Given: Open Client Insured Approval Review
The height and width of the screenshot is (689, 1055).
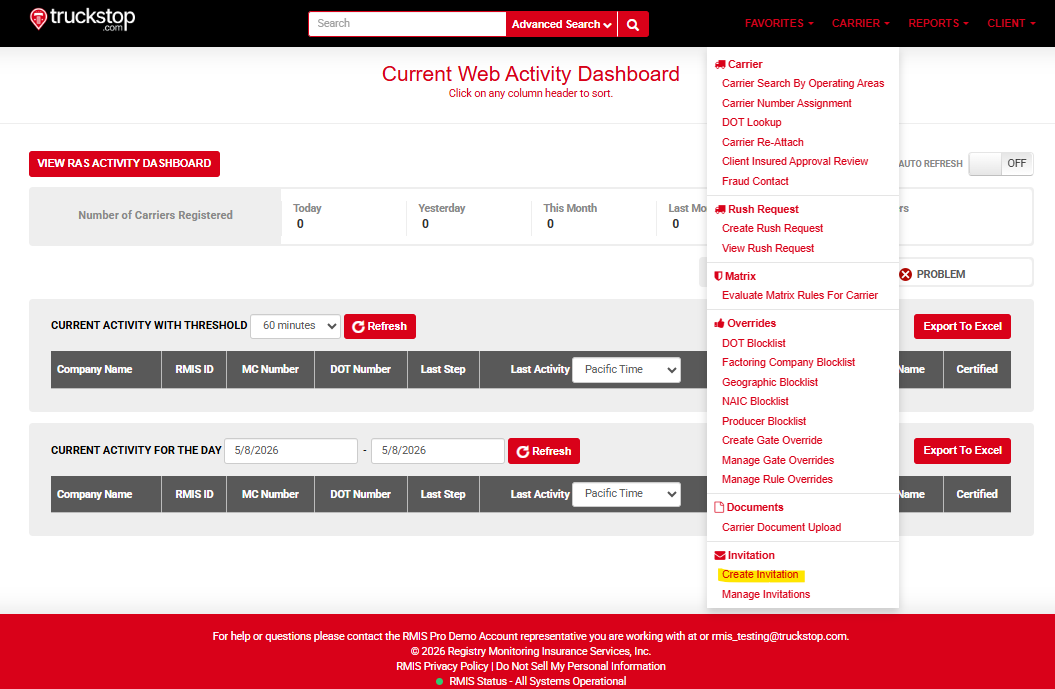Looking at the screenshot, I should [x=795, y=161].
